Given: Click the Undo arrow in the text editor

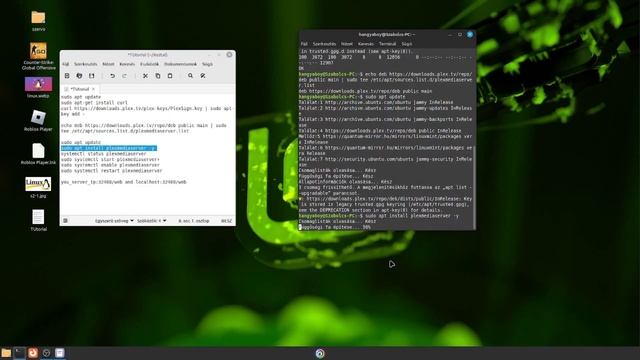Looking at the screenshot, I should click(x=112, y=76).
